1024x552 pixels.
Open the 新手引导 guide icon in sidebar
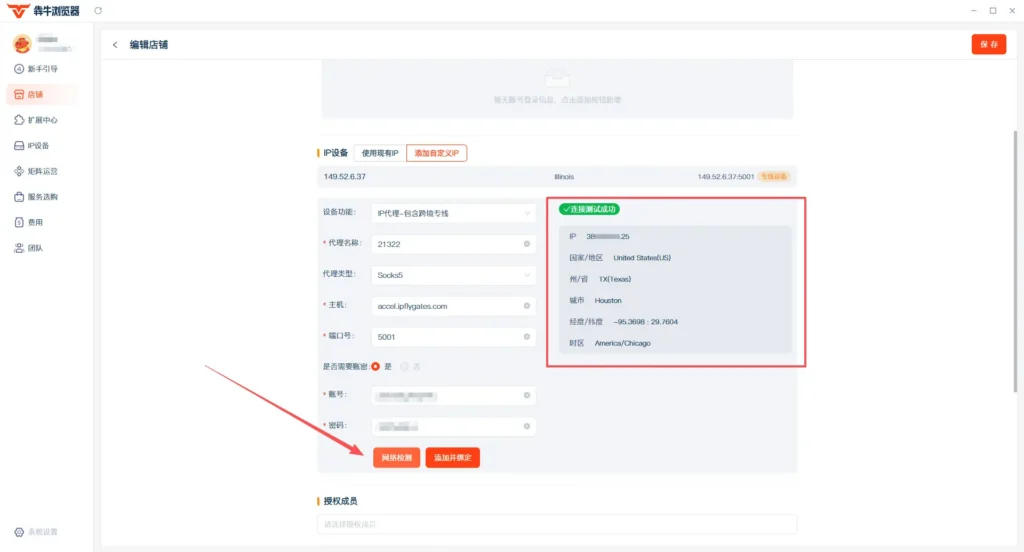19,69
